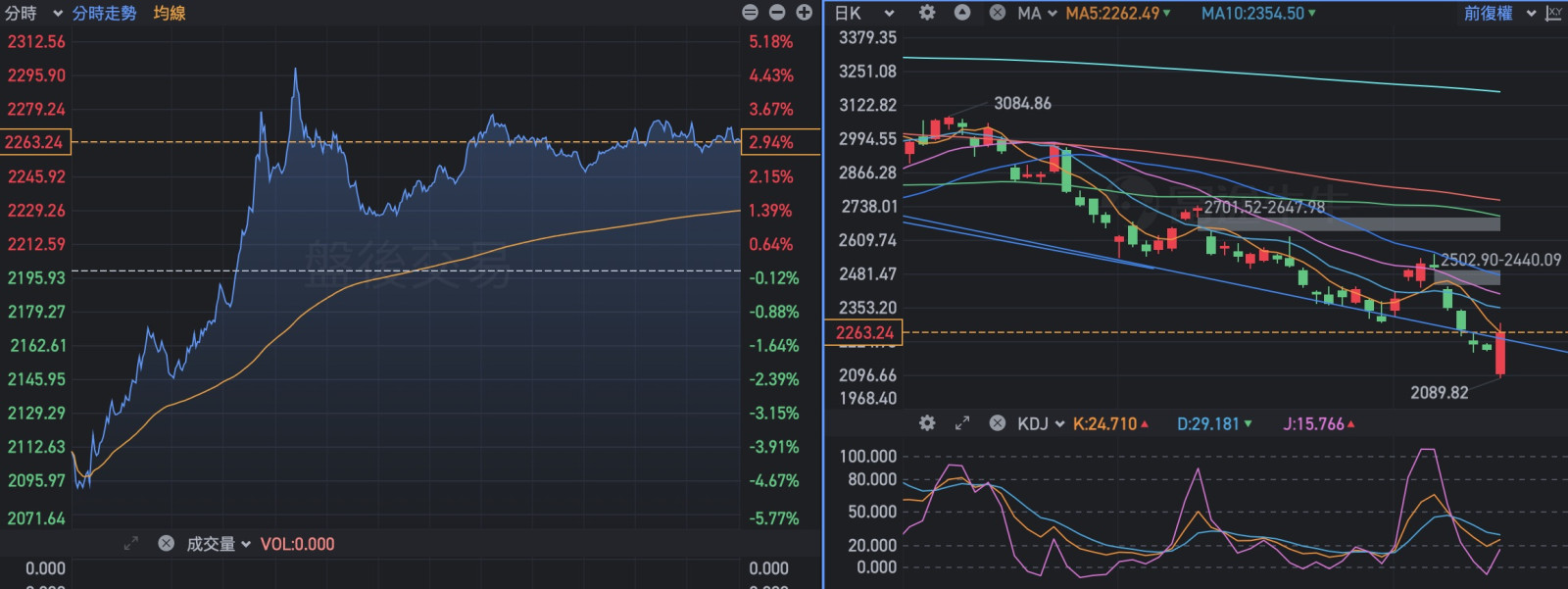The image size is (1568, 589).
Task: Open MA indicator settings gear
Action: [927, 13]
